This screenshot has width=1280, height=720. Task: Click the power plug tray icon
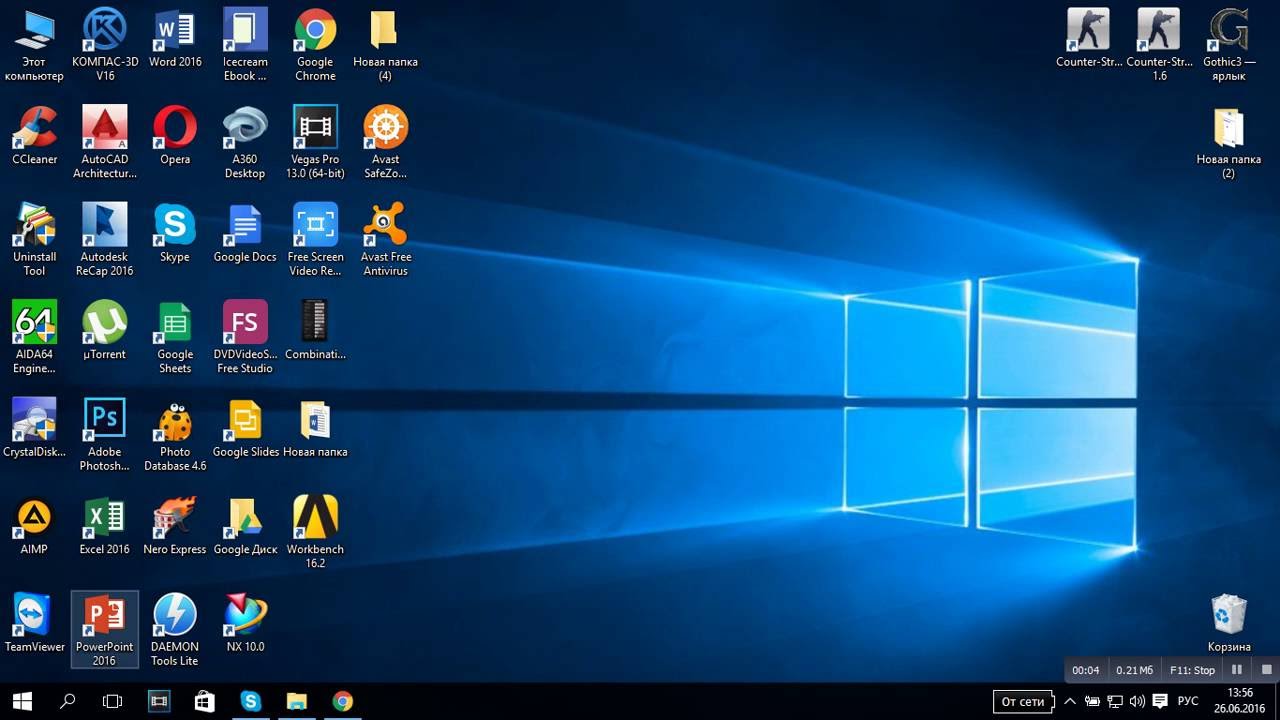pyautogui.click(x=1093, y=701)
